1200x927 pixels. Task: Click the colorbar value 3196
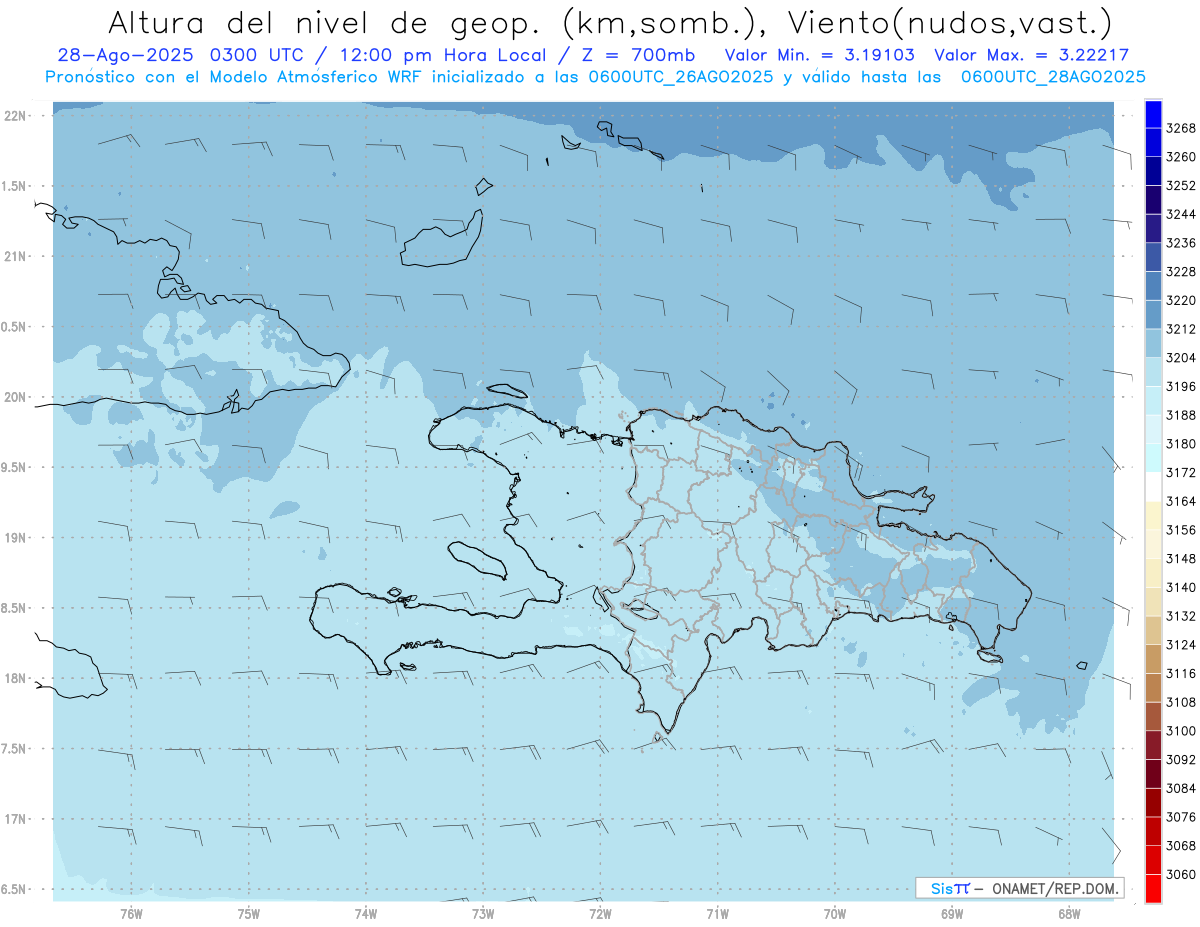click(1180, 386)
